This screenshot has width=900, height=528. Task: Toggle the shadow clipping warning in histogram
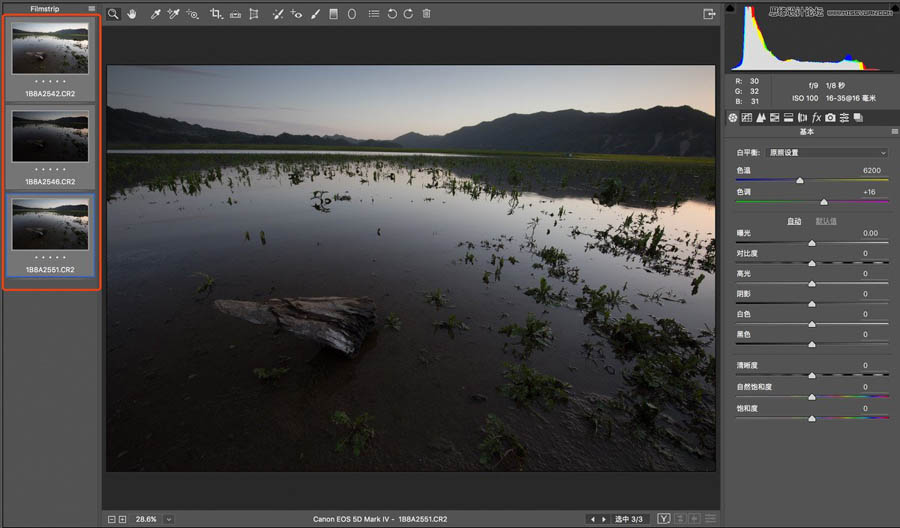tap(730, 8)
